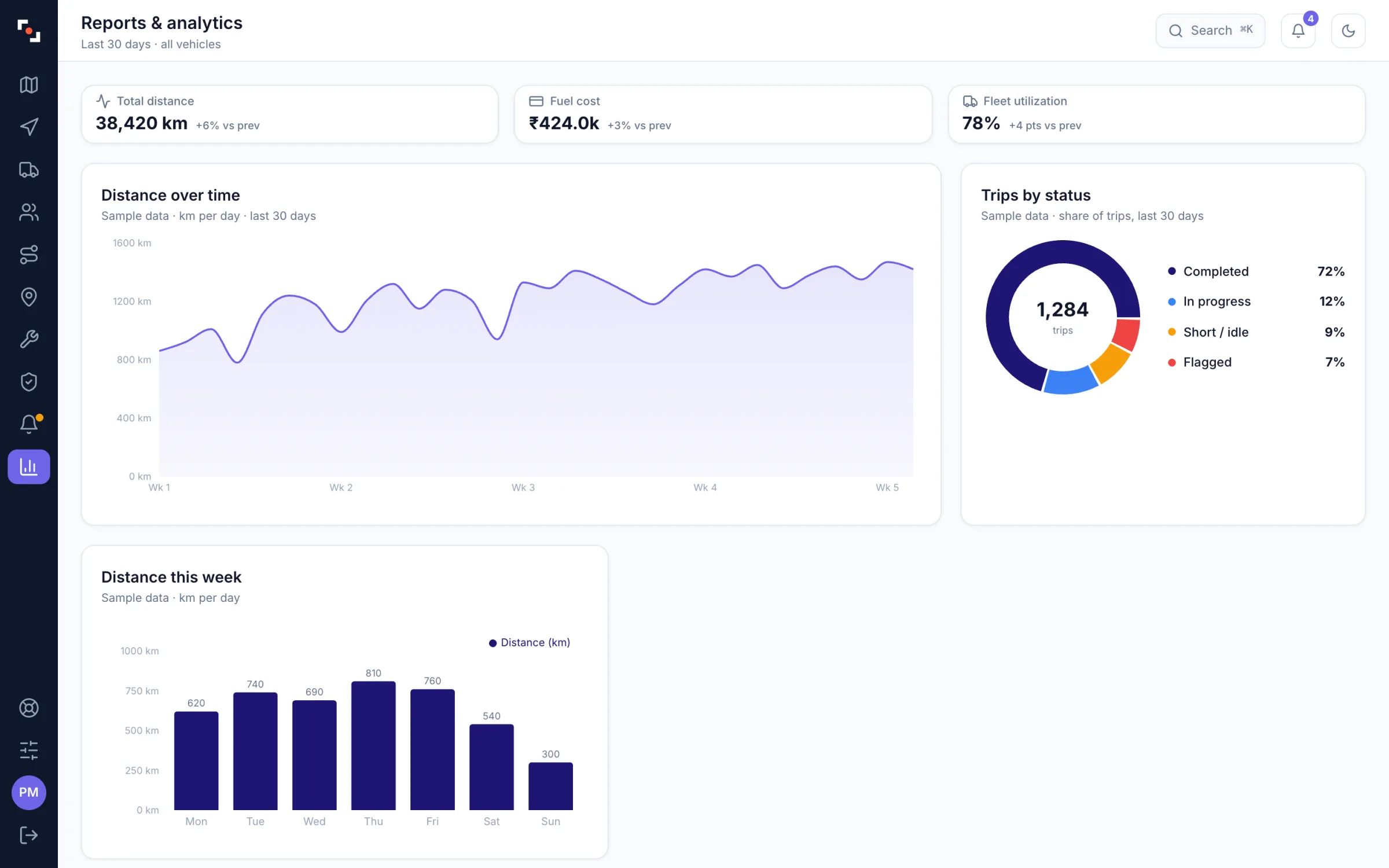Click the Mon bar labeled 620

pos(196,760)
